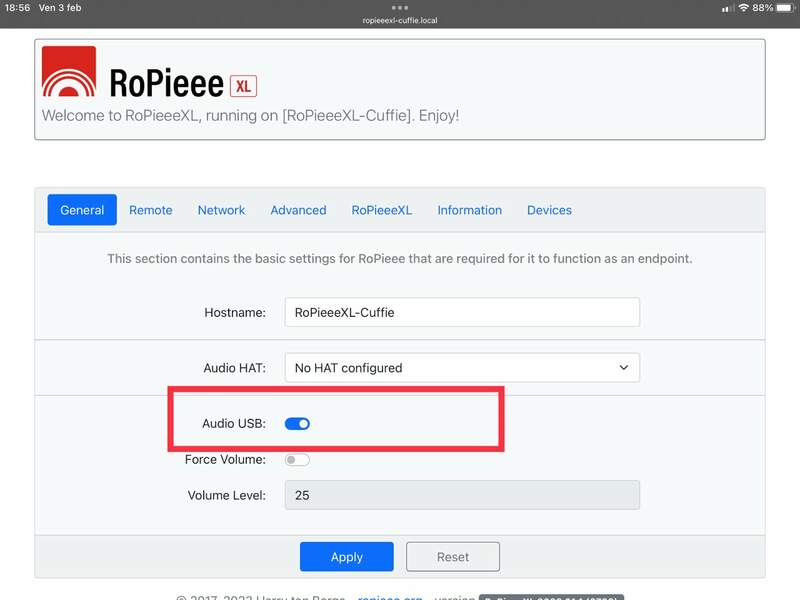Screen dimensions: 800x600
Task: Switch to the Remote tab
Action: click(x=151, y=210)
